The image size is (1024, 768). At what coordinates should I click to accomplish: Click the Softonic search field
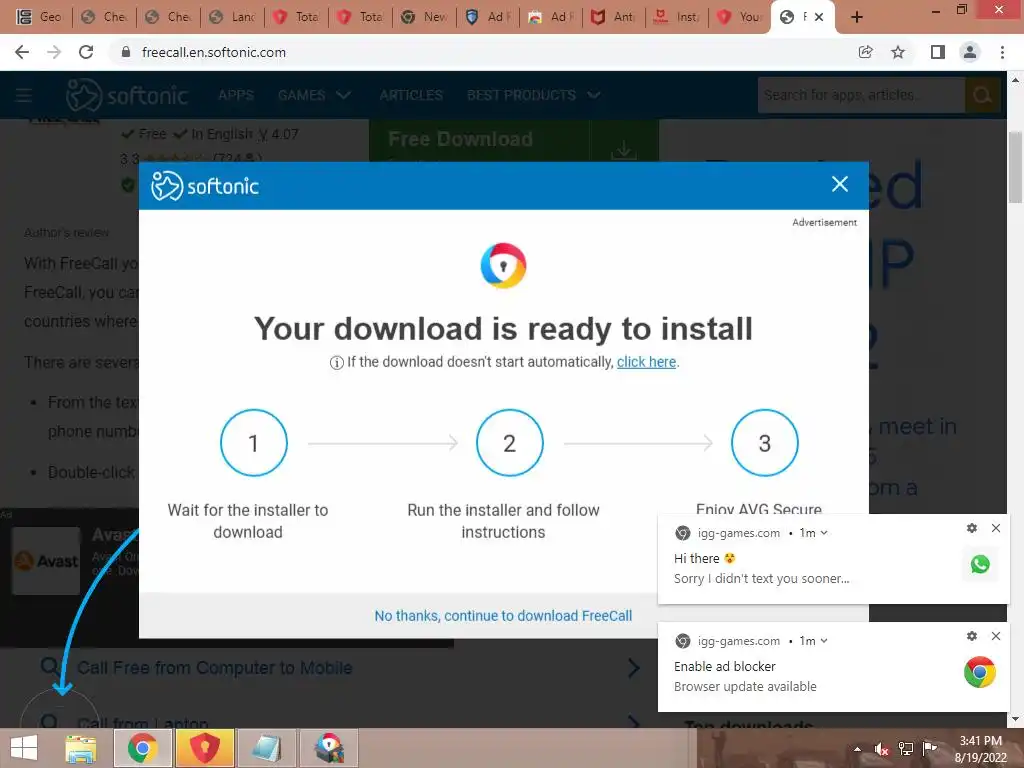(861, 95)
